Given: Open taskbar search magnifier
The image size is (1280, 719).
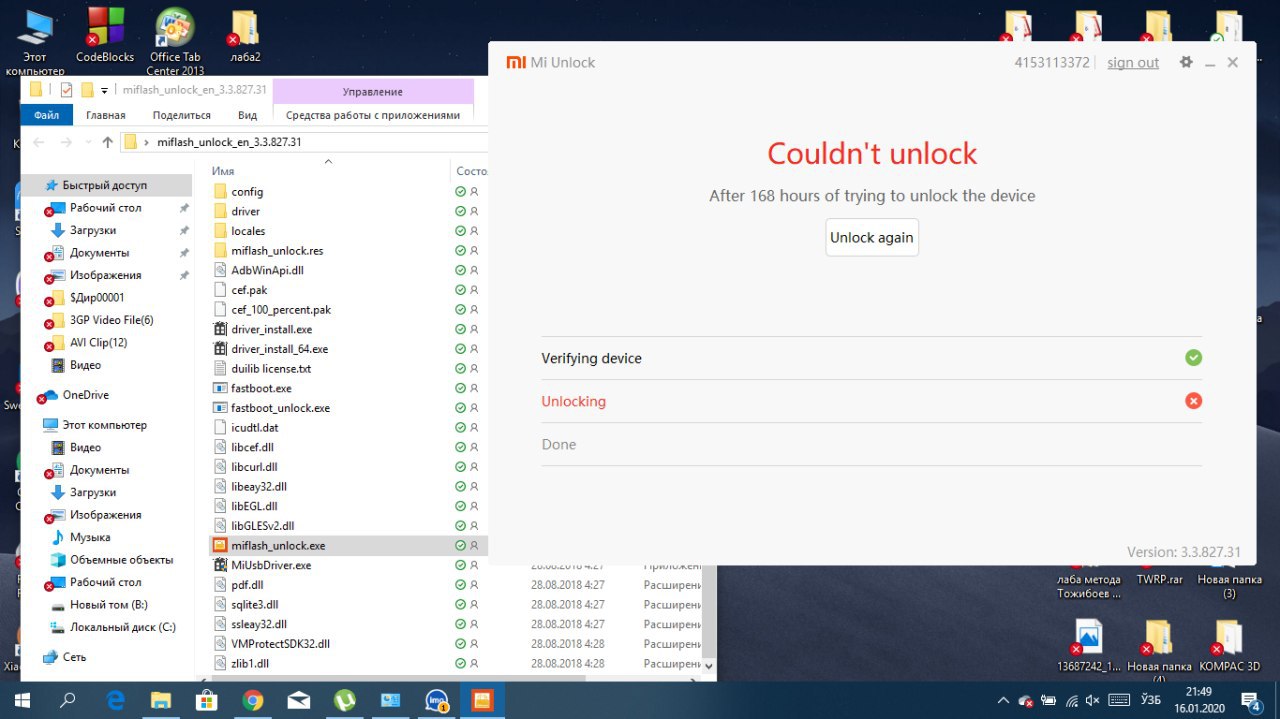Looking at the screenshot, I should click(x=68, y=700).
